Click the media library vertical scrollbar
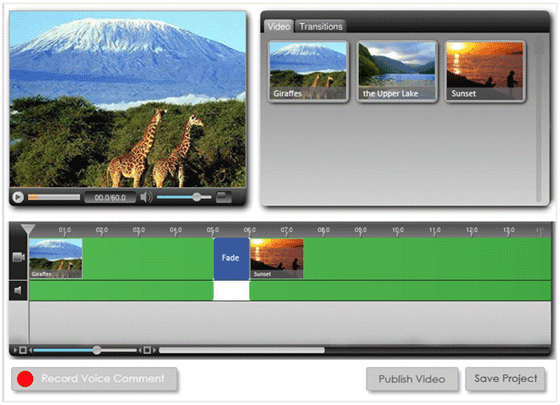The image size is (560, 405). pos(539,120)
